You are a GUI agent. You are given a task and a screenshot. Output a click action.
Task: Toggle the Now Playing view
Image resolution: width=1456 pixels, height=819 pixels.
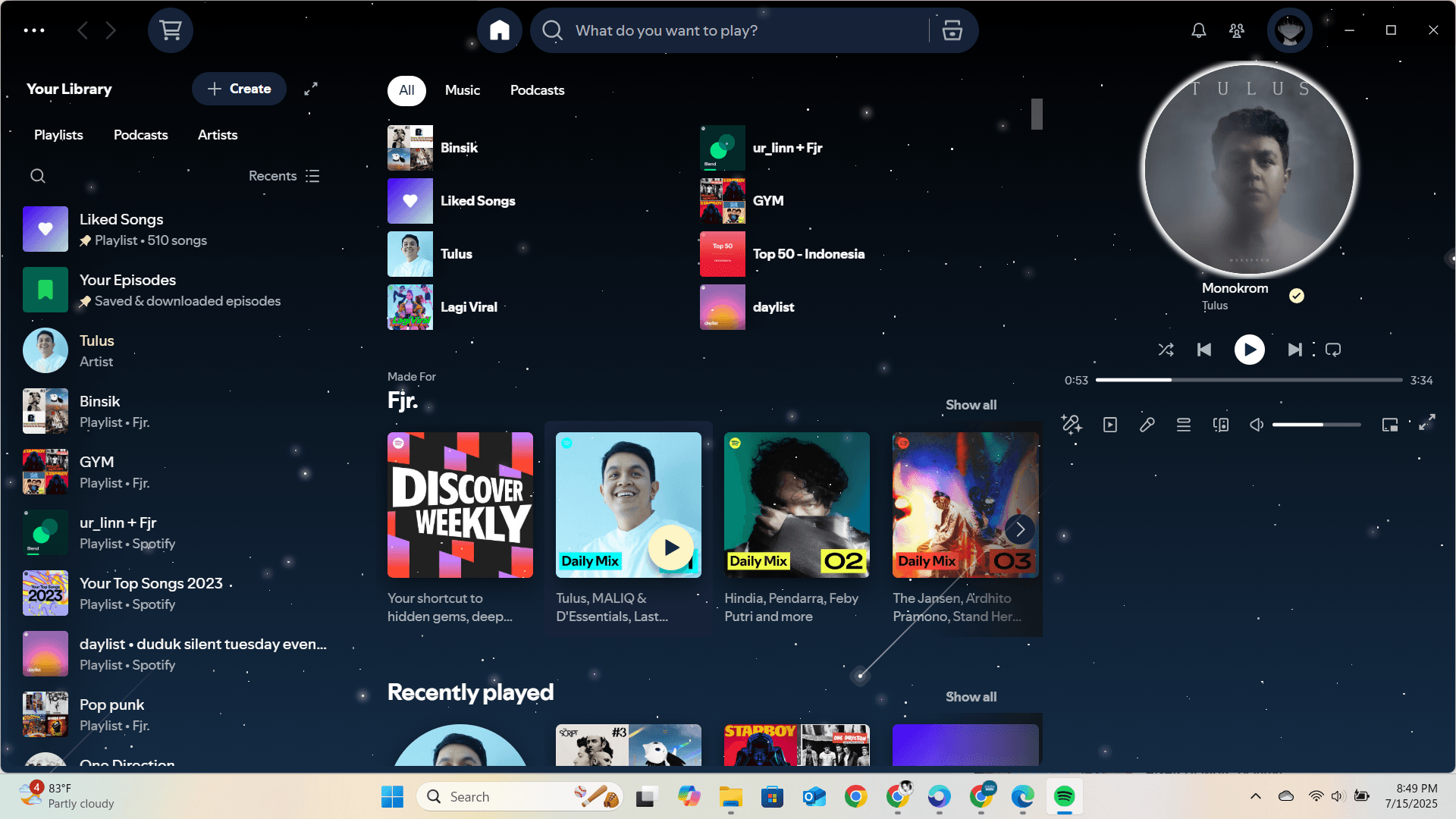click(x=1110, y=425)
